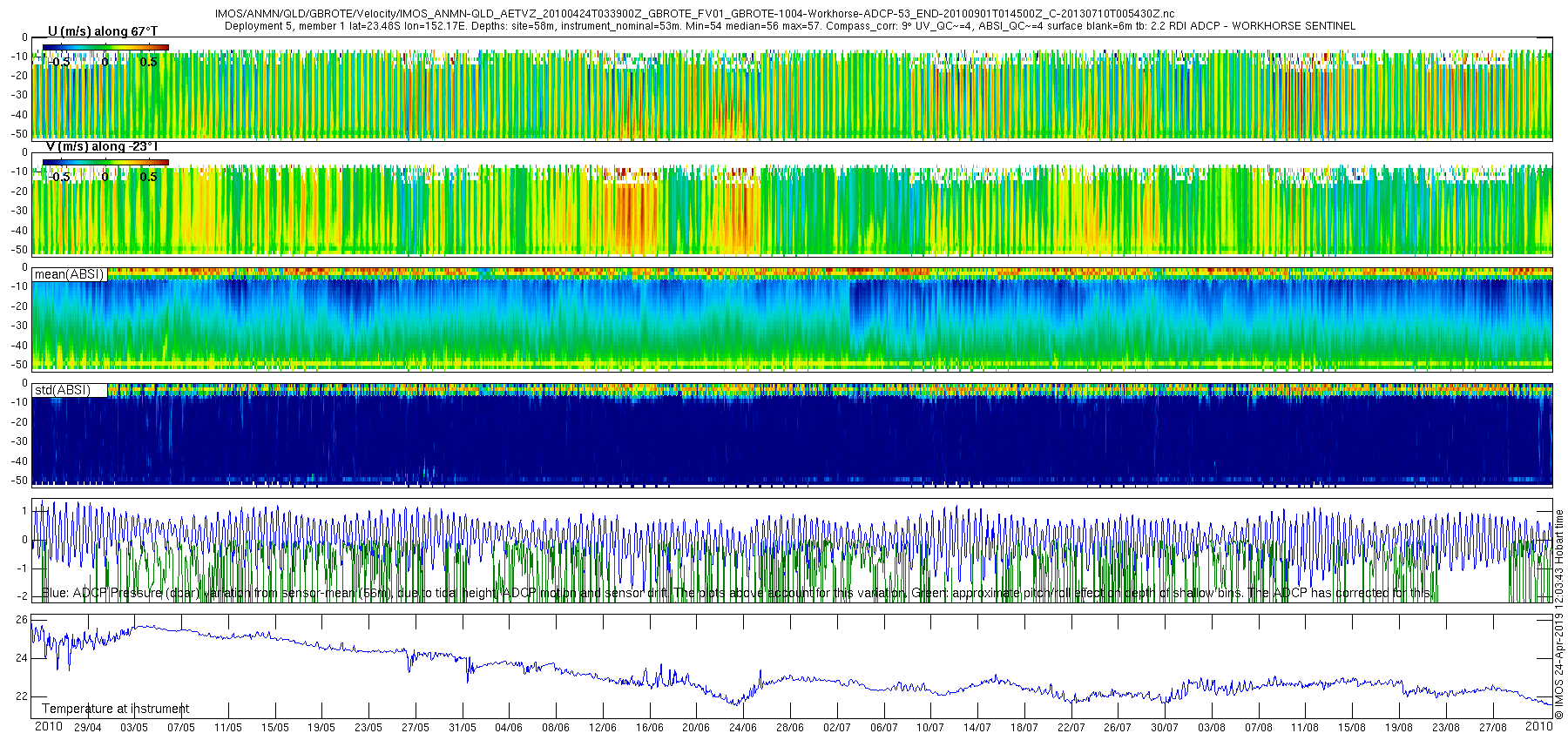Select the 24/06 date tick on time axis
This screenshot has height=740, width=1568.
pyautogui.click(x=742, y=728)
